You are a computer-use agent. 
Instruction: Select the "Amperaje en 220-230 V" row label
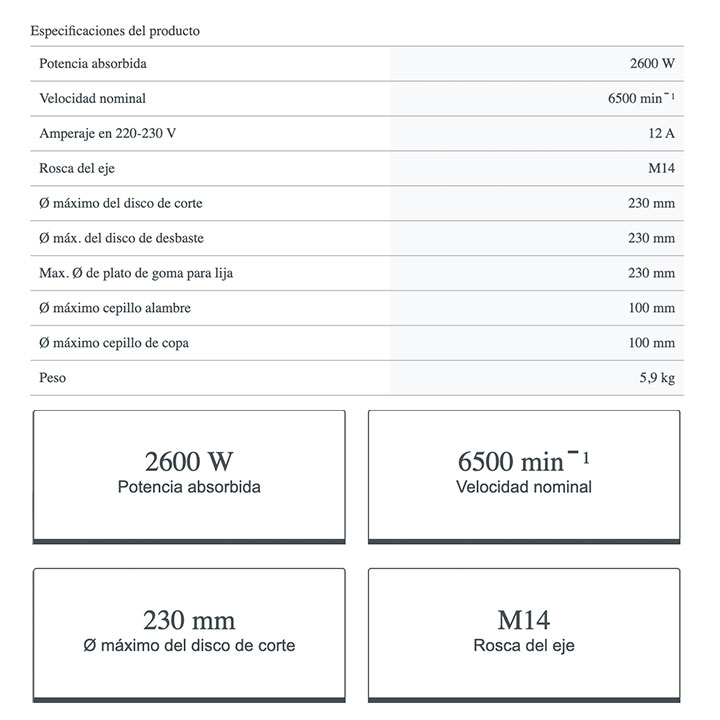108,134
